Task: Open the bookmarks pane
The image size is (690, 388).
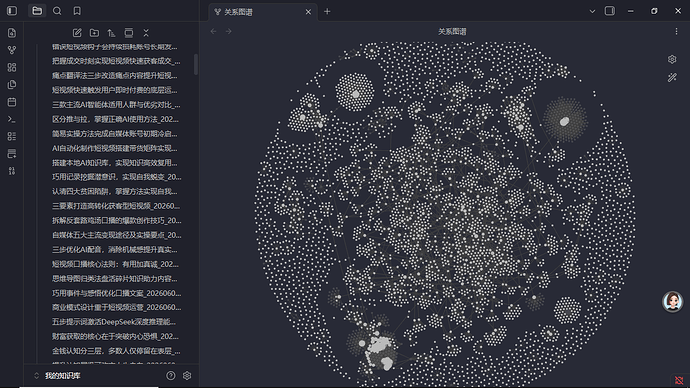Action: (x=77, y=11)
